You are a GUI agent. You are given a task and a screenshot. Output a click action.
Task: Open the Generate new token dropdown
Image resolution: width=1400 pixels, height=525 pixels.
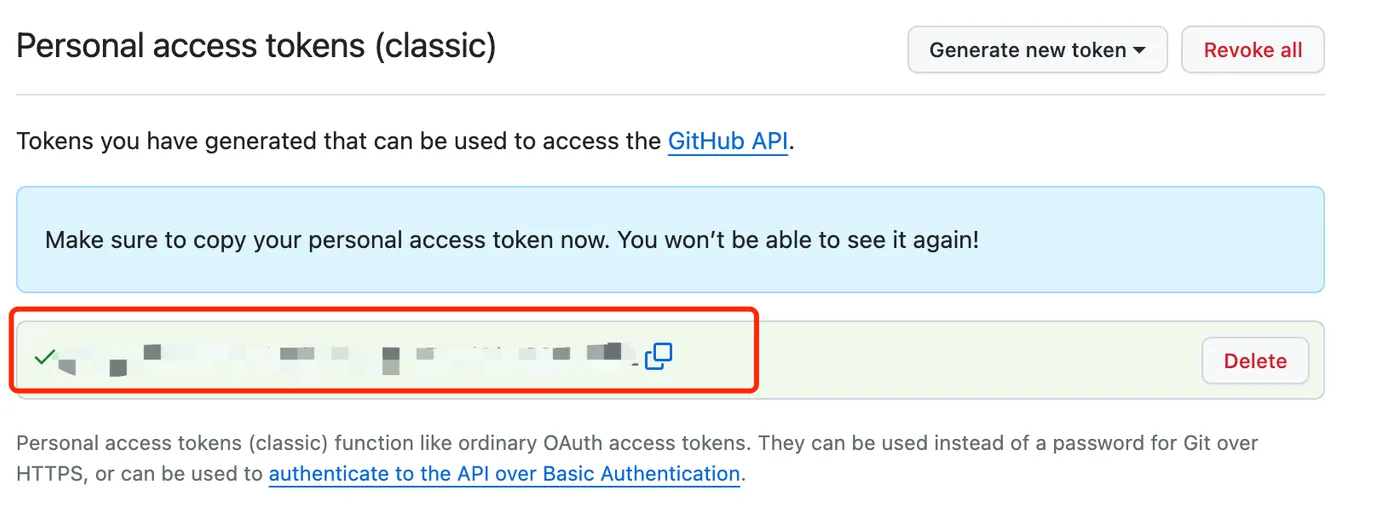pyautogui.click(x=1037, y=50)
